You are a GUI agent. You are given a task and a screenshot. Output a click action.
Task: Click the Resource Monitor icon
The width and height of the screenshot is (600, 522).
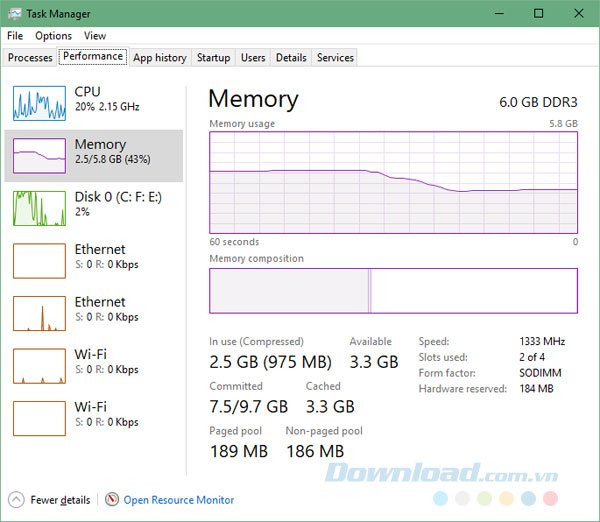point(112,500)
